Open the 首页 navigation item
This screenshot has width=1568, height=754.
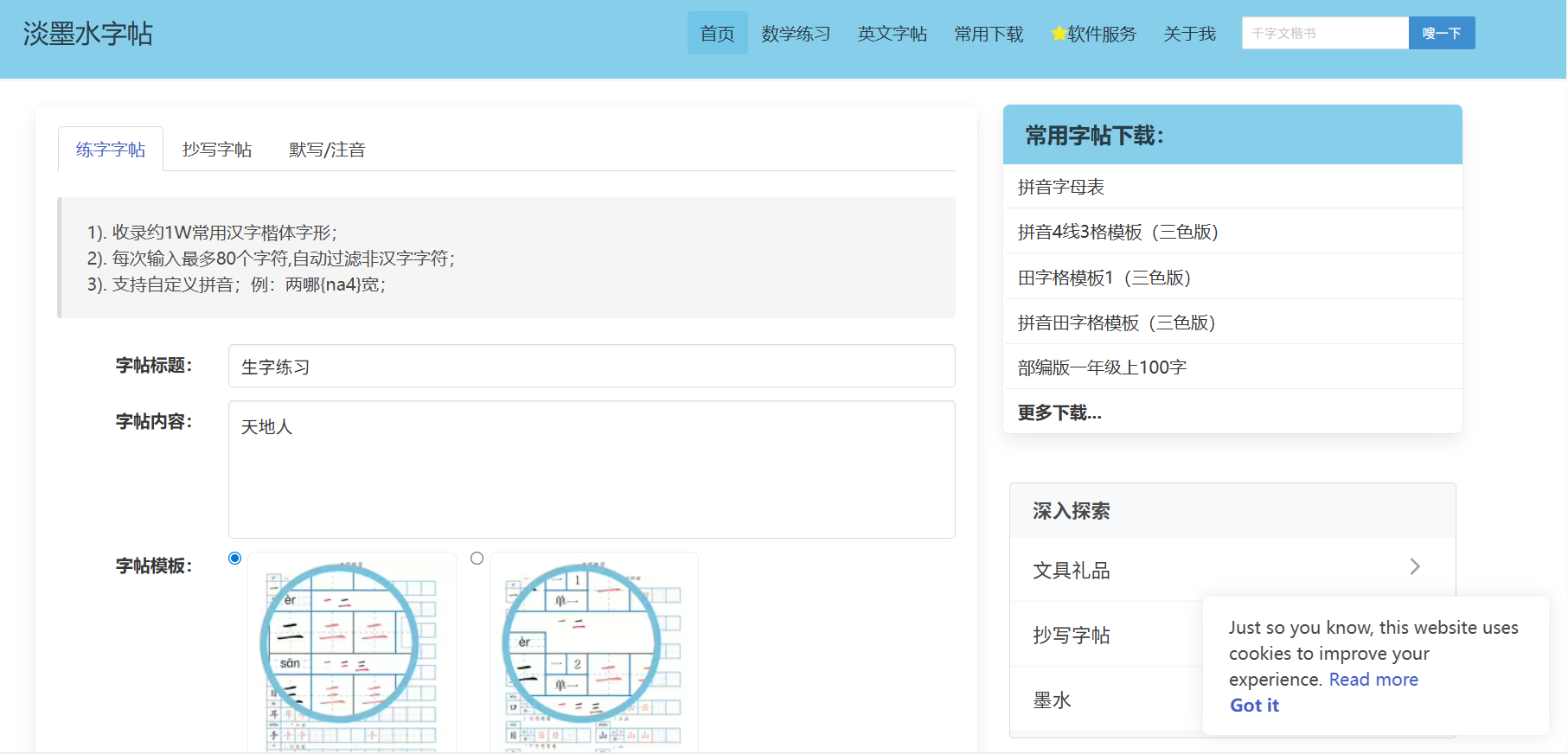click(x=717, y=34)
